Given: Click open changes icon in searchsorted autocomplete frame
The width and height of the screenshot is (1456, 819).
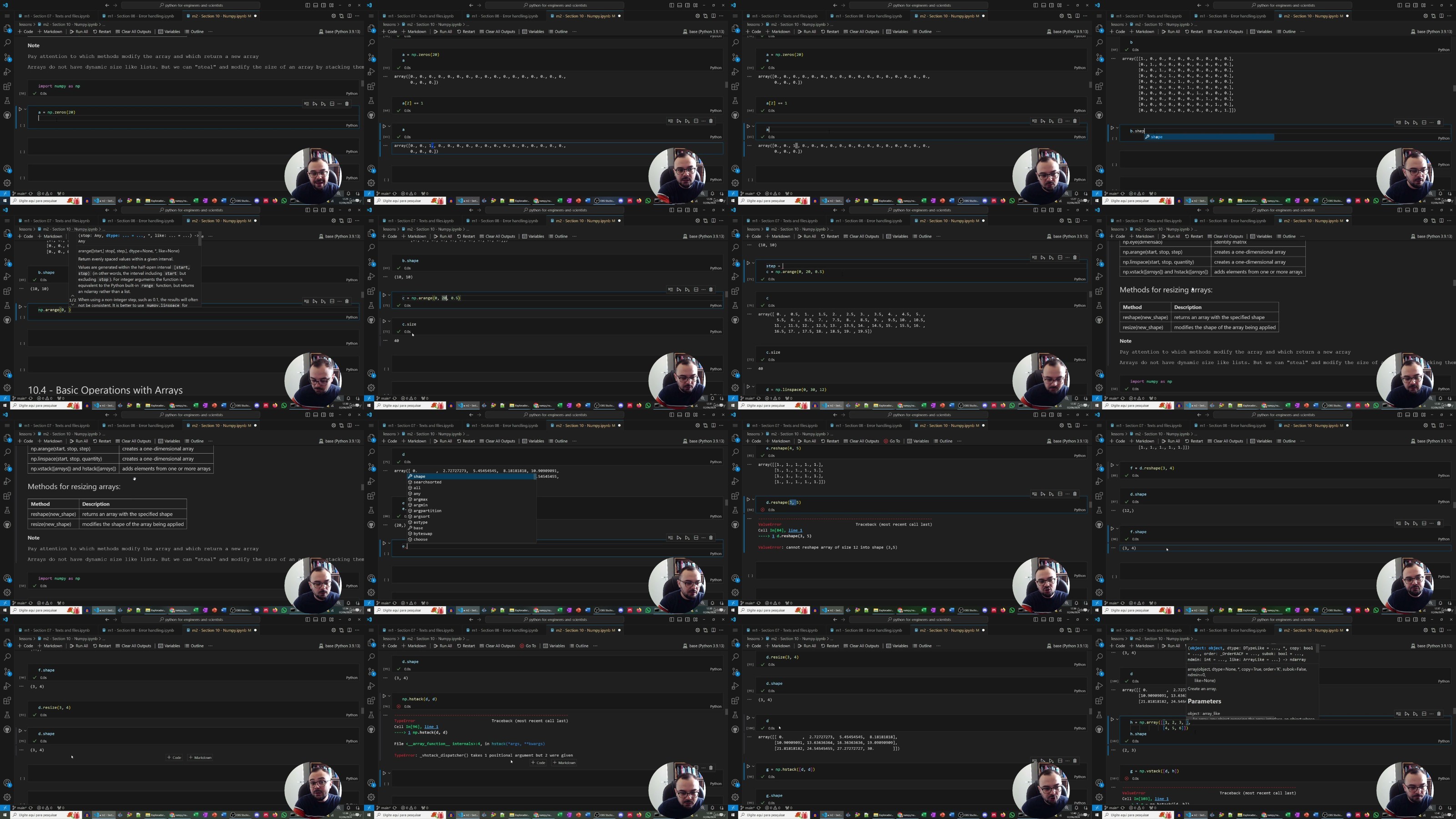Looking at the screenshot, I should (705, 425).
